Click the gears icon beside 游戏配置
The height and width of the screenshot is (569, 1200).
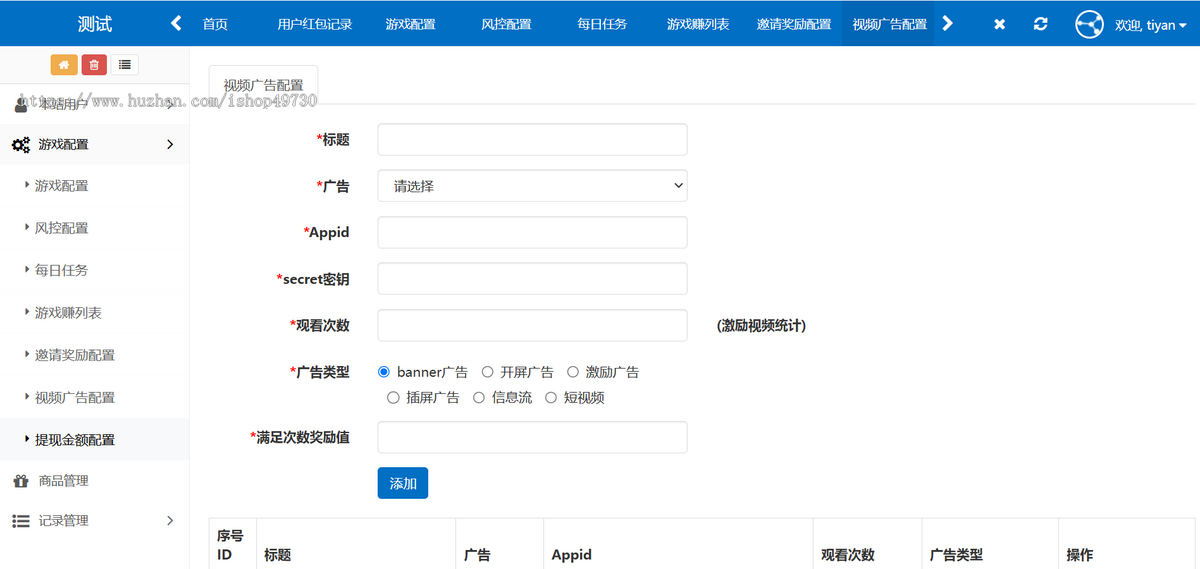click(21, 145)
